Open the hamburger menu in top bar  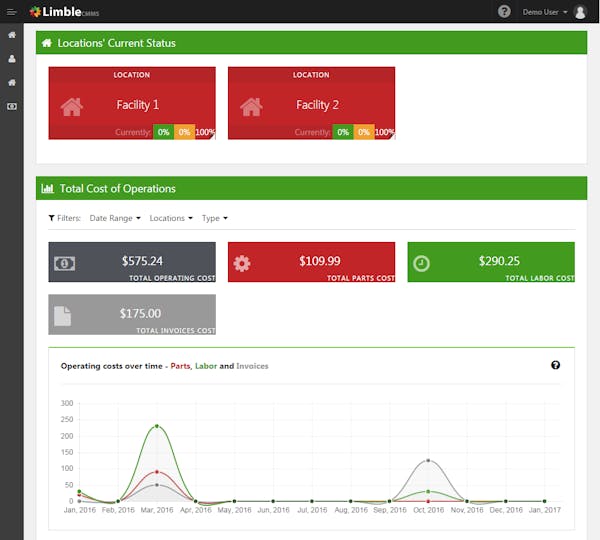11,12
